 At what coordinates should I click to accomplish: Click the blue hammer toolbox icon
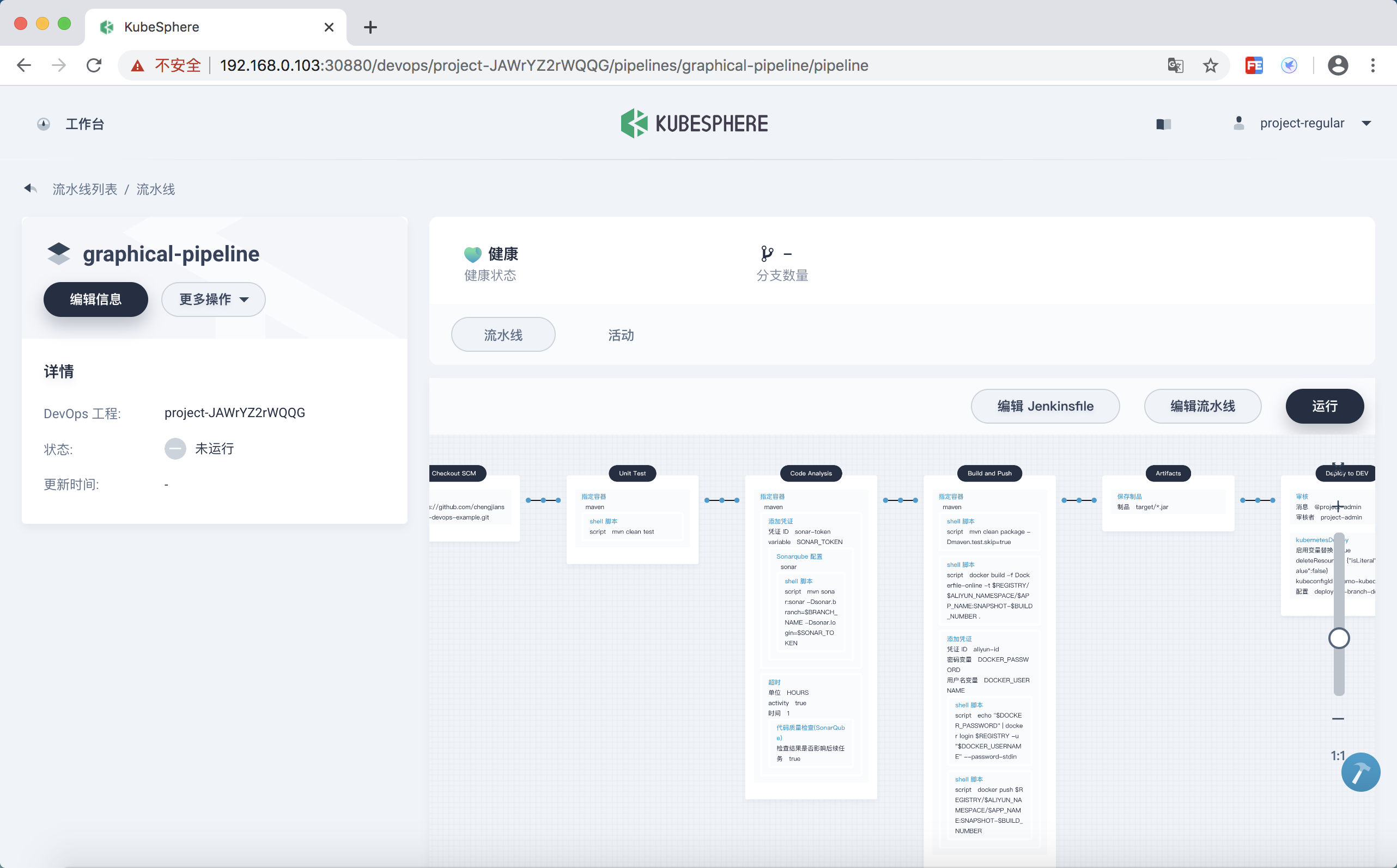tap(1360, 772)
